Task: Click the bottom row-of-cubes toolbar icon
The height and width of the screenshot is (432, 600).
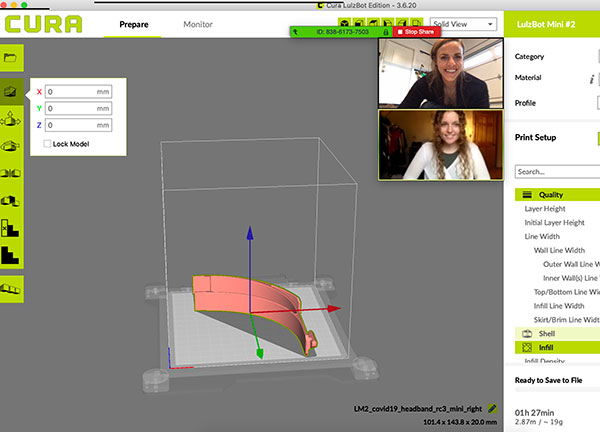Action: (x=10, y=289)
